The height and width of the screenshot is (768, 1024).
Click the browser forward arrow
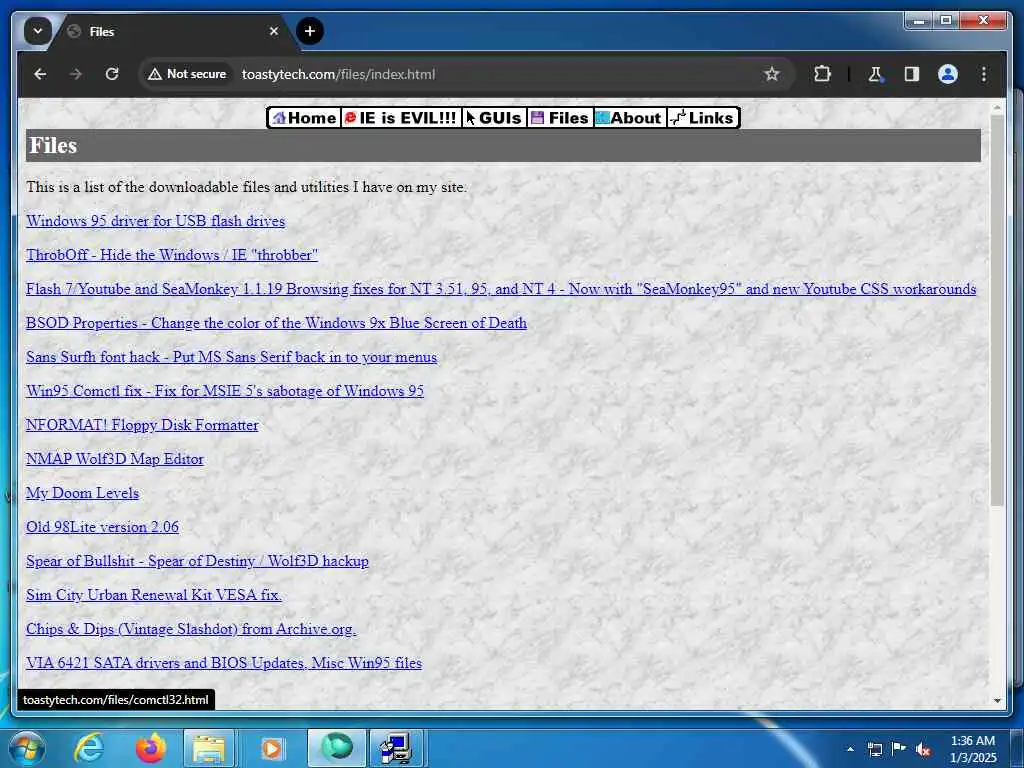pyautogui.click(x=76, y=74)
